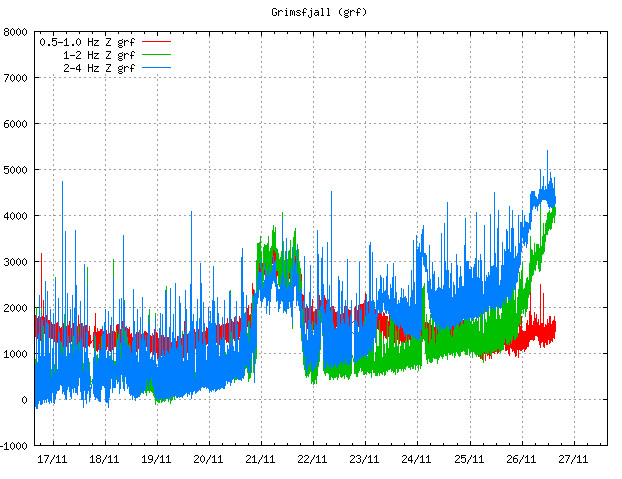Click the 17/11 date axis label
The image size is (622, 479).
click(x=52, y=459)
